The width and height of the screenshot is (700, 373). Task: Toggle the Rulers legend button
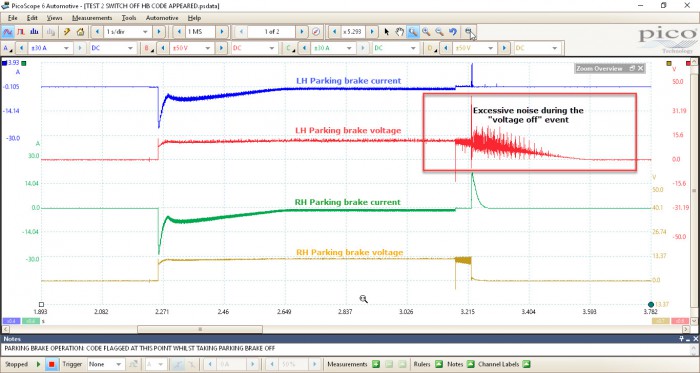pos(438,364)
